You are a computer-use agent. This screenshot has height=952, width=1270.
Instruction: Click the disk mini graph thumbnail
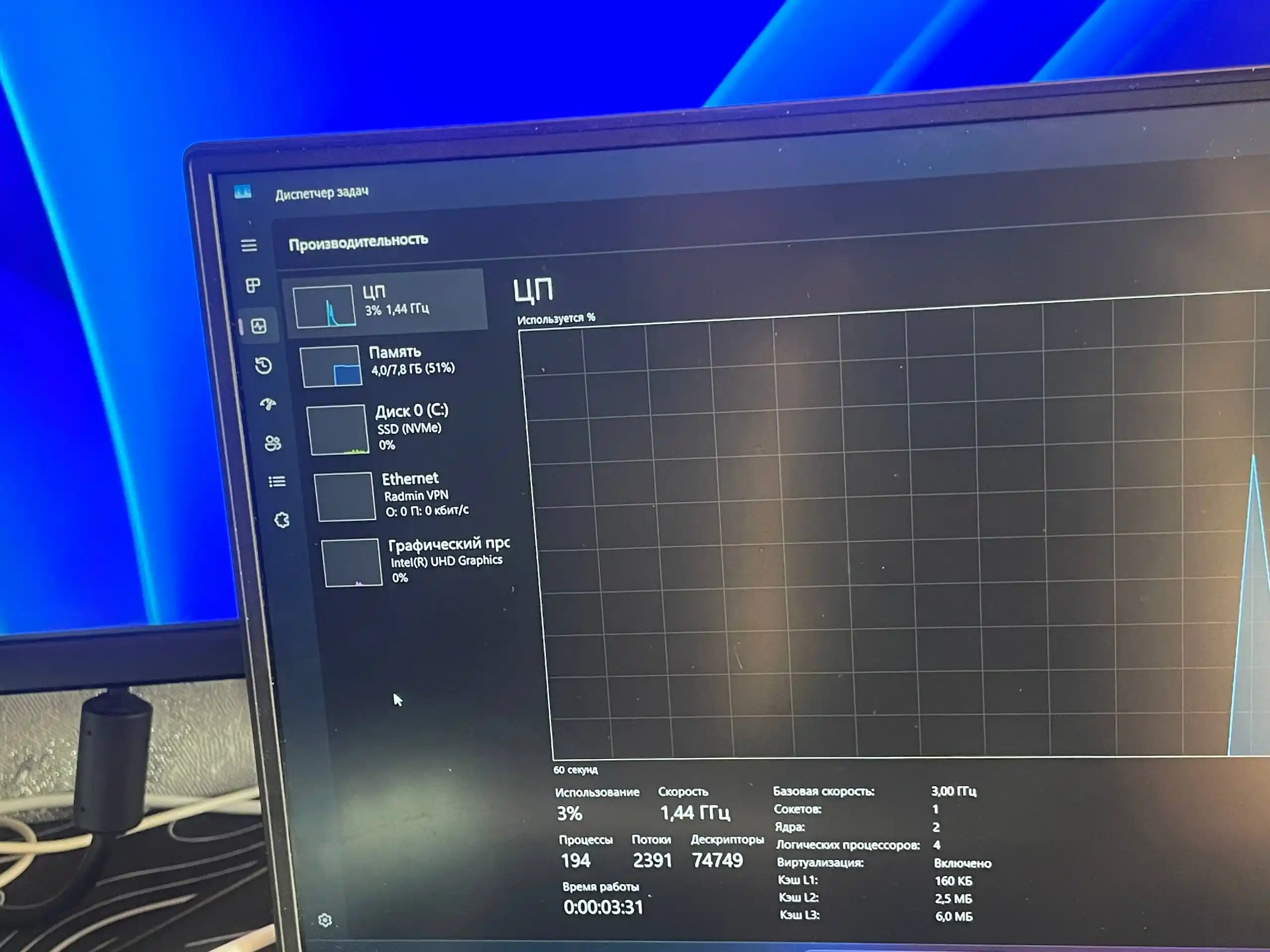click(x=338, y=430)
